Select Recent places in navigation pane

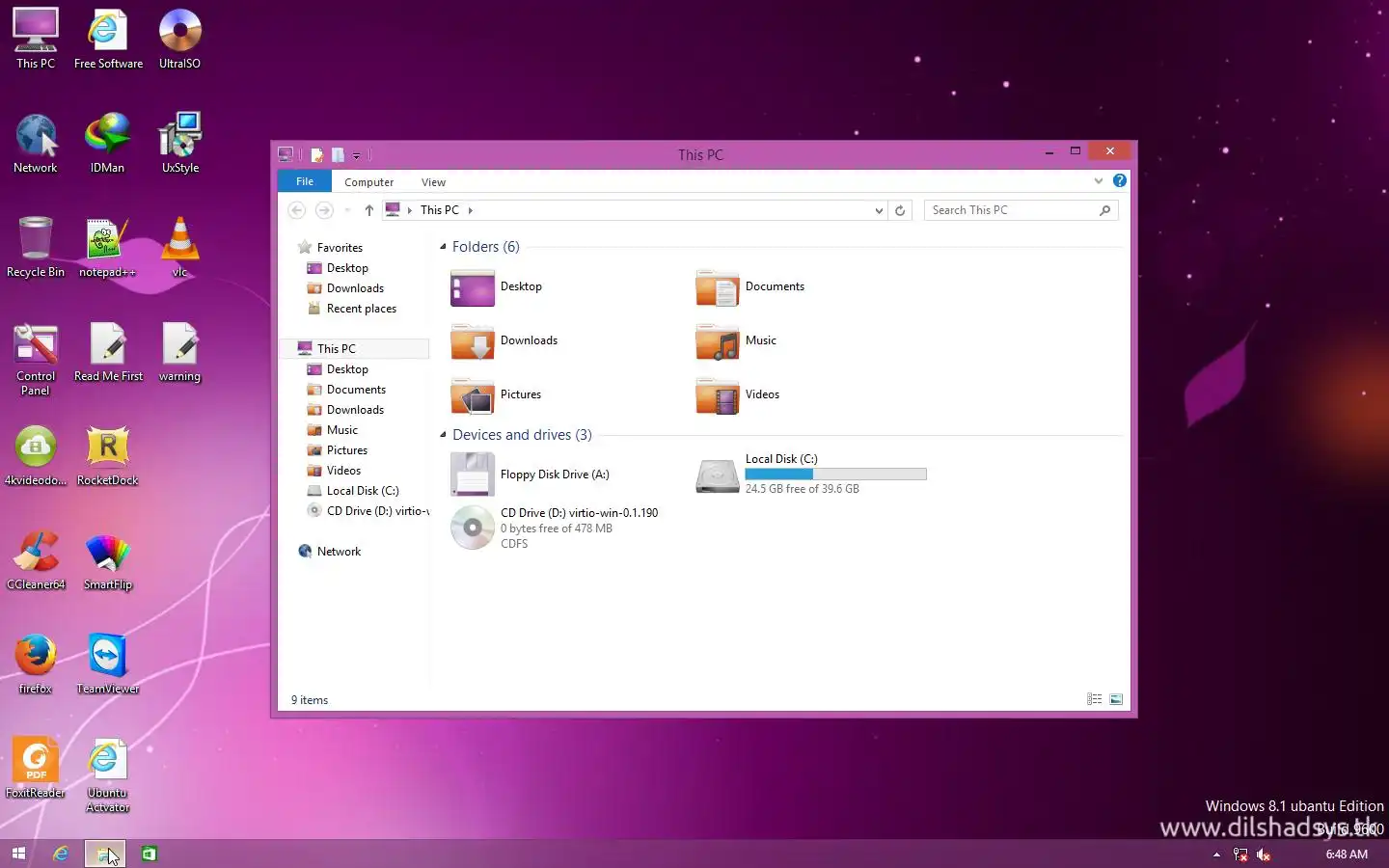pyautogui.click(x=352, y=309)
